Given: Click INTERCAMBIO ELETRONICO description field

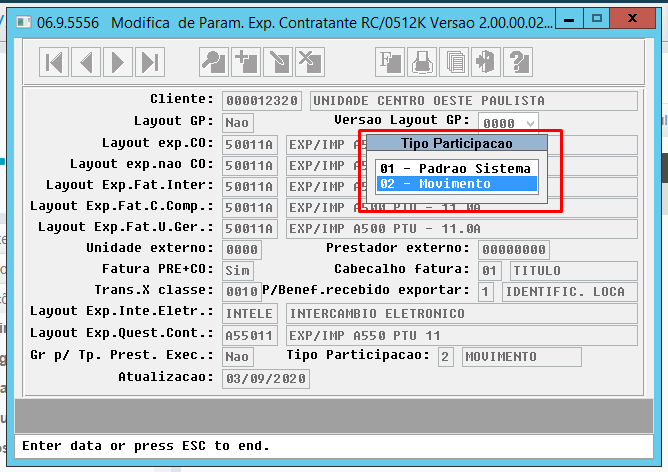Looking at the screenshot, I should pyautogui.click(x=462, y=314).
